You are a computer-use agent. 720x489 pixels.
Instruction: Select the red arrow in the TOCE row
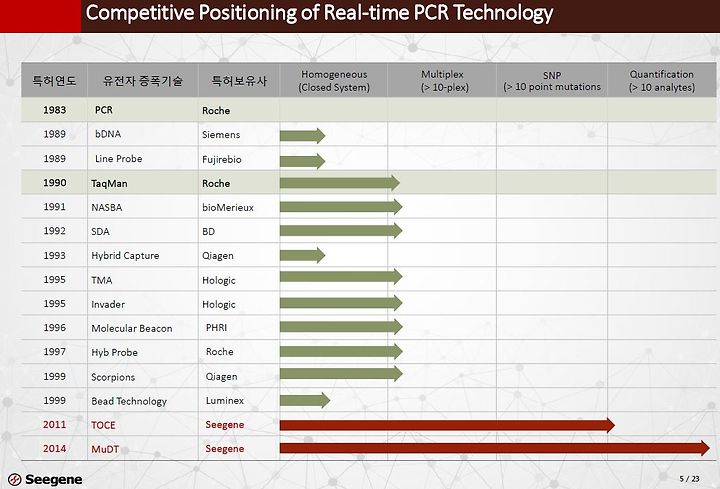447,425
